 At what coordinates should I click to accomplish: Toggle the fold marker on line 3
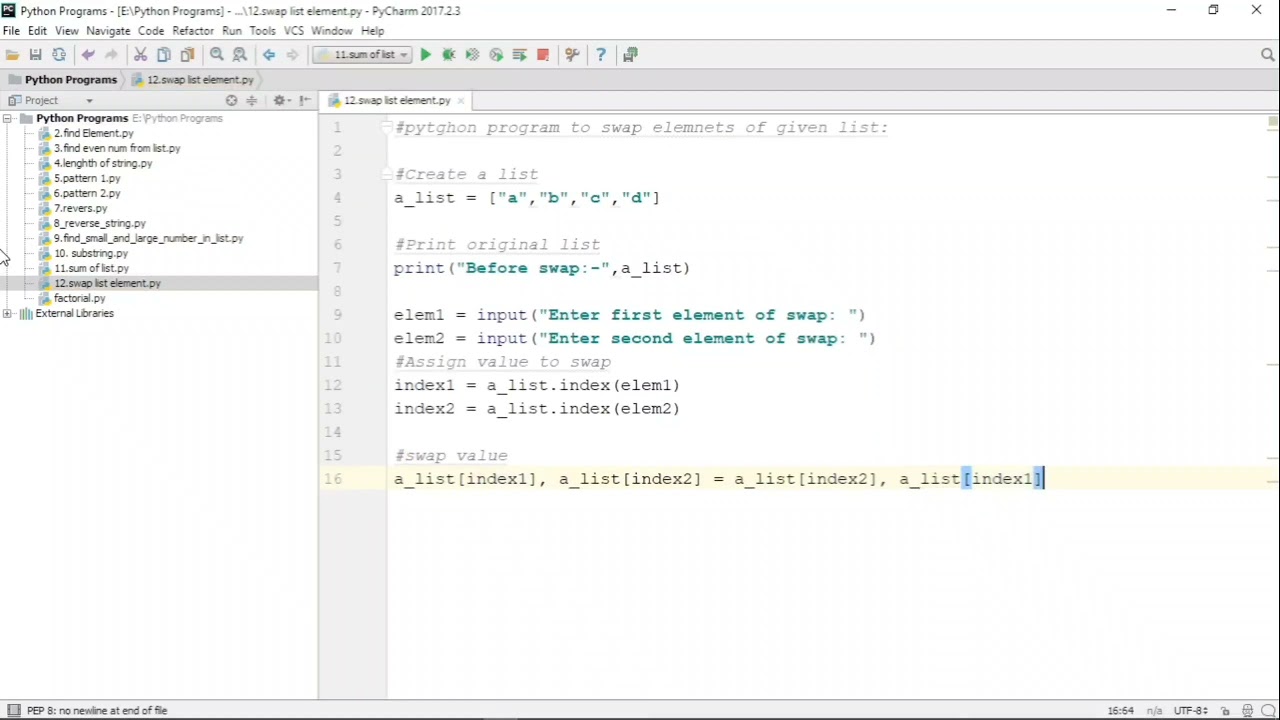click(x=386, y=174)
